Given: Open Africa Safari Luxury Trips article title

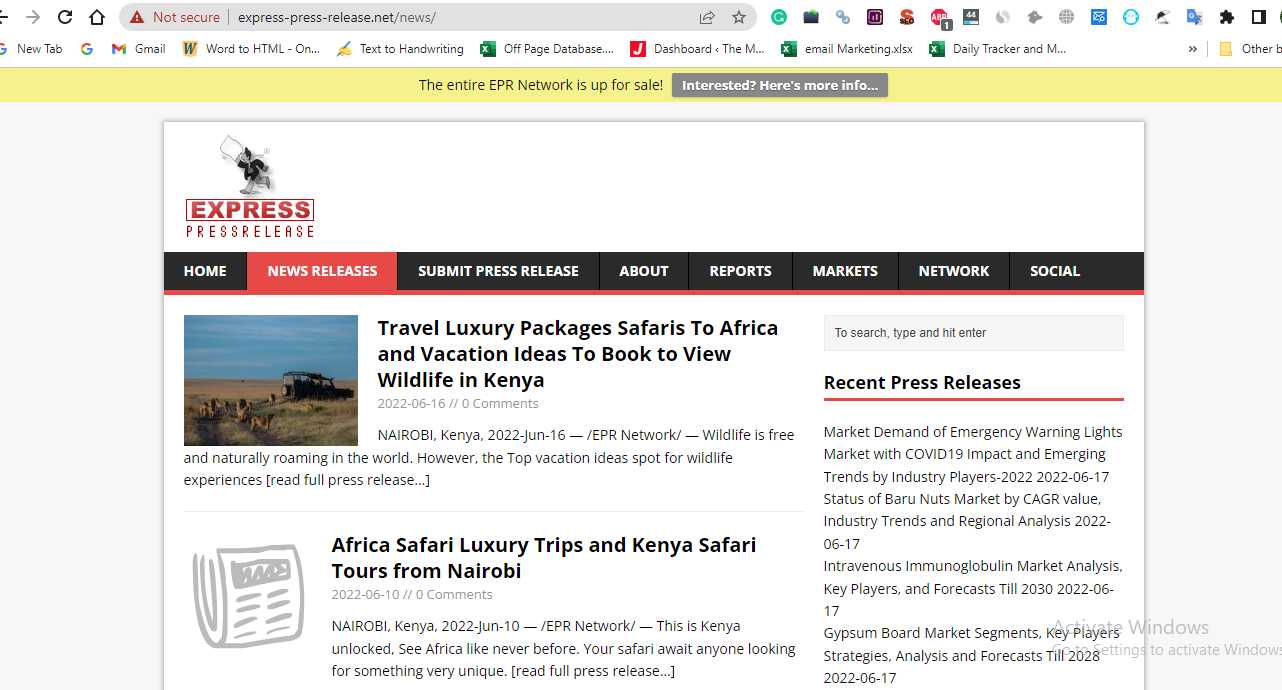Looking at the screenshot, I should (544, 558).
